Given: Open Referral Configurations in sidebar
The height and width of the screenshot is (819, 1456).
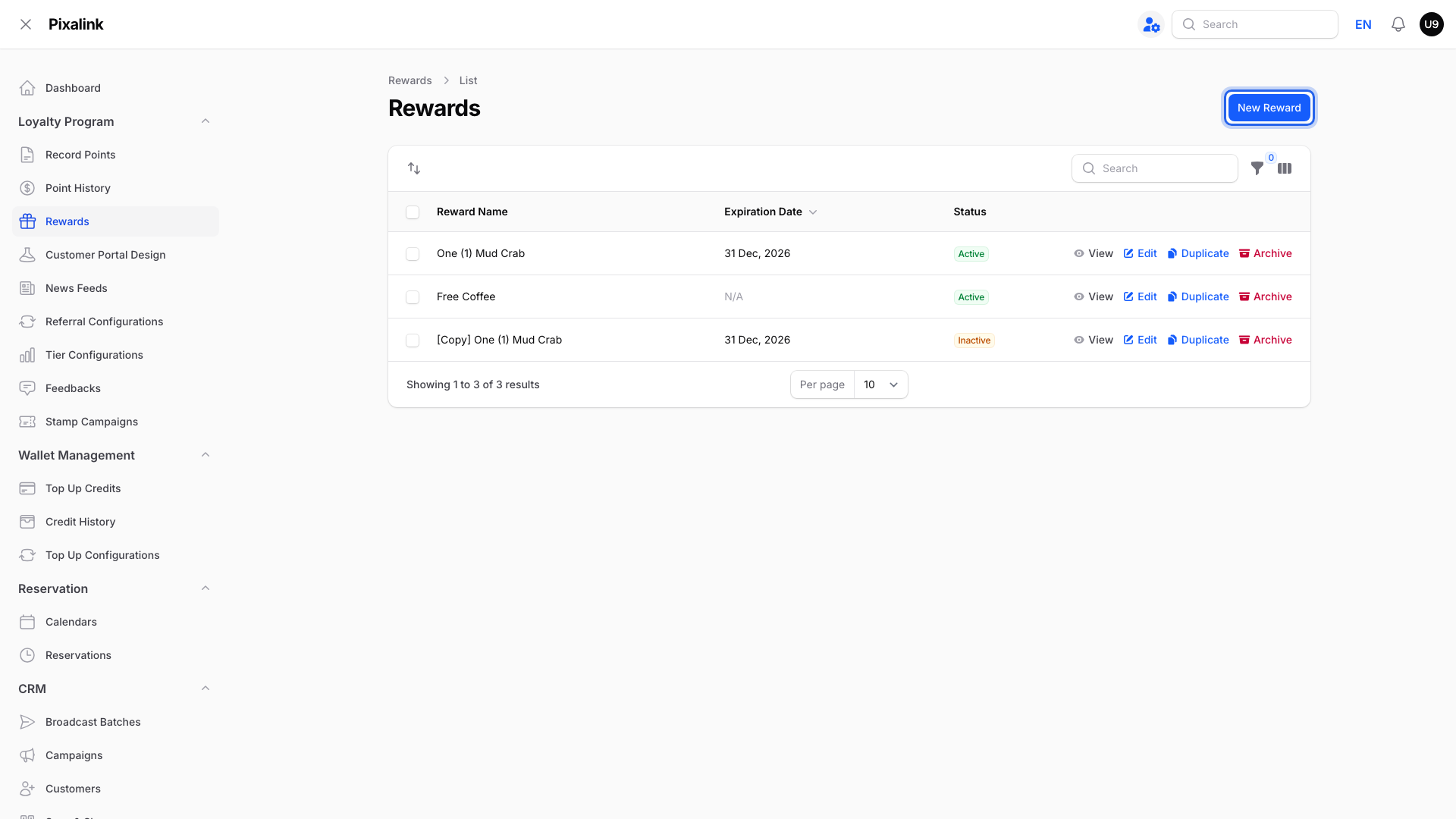Looking at the screenshot, I should tap(115, 322).
